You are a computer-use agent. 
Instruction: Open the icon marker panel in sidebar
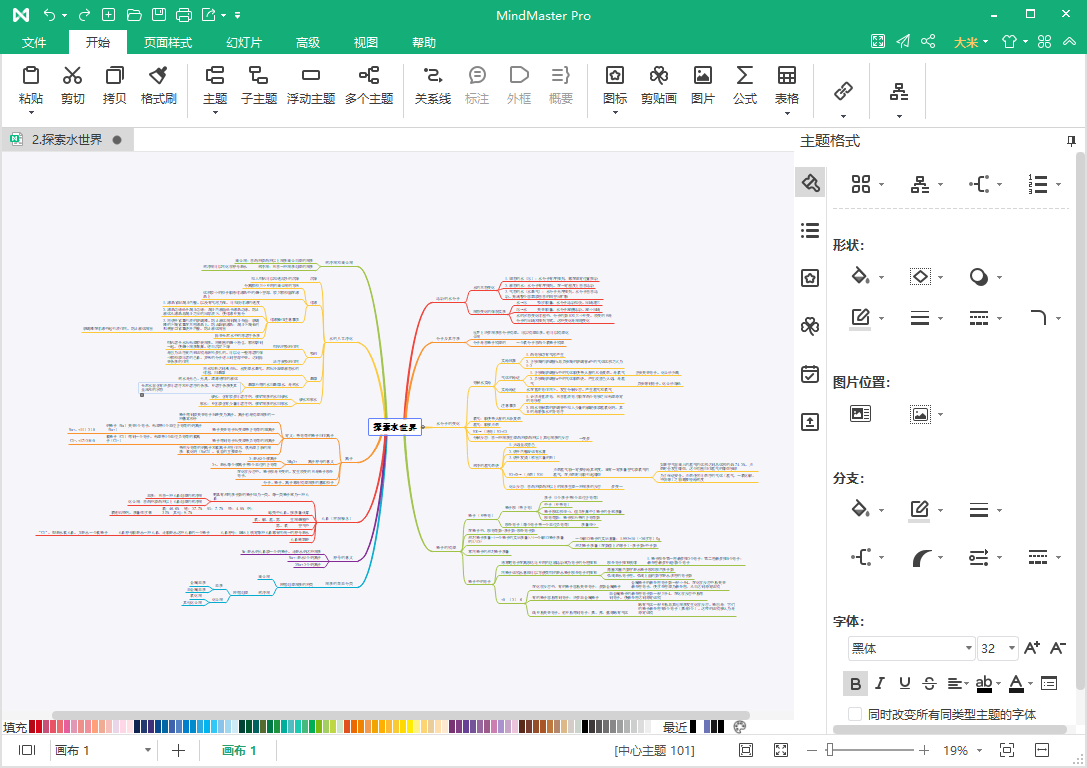tap(810, 278)
